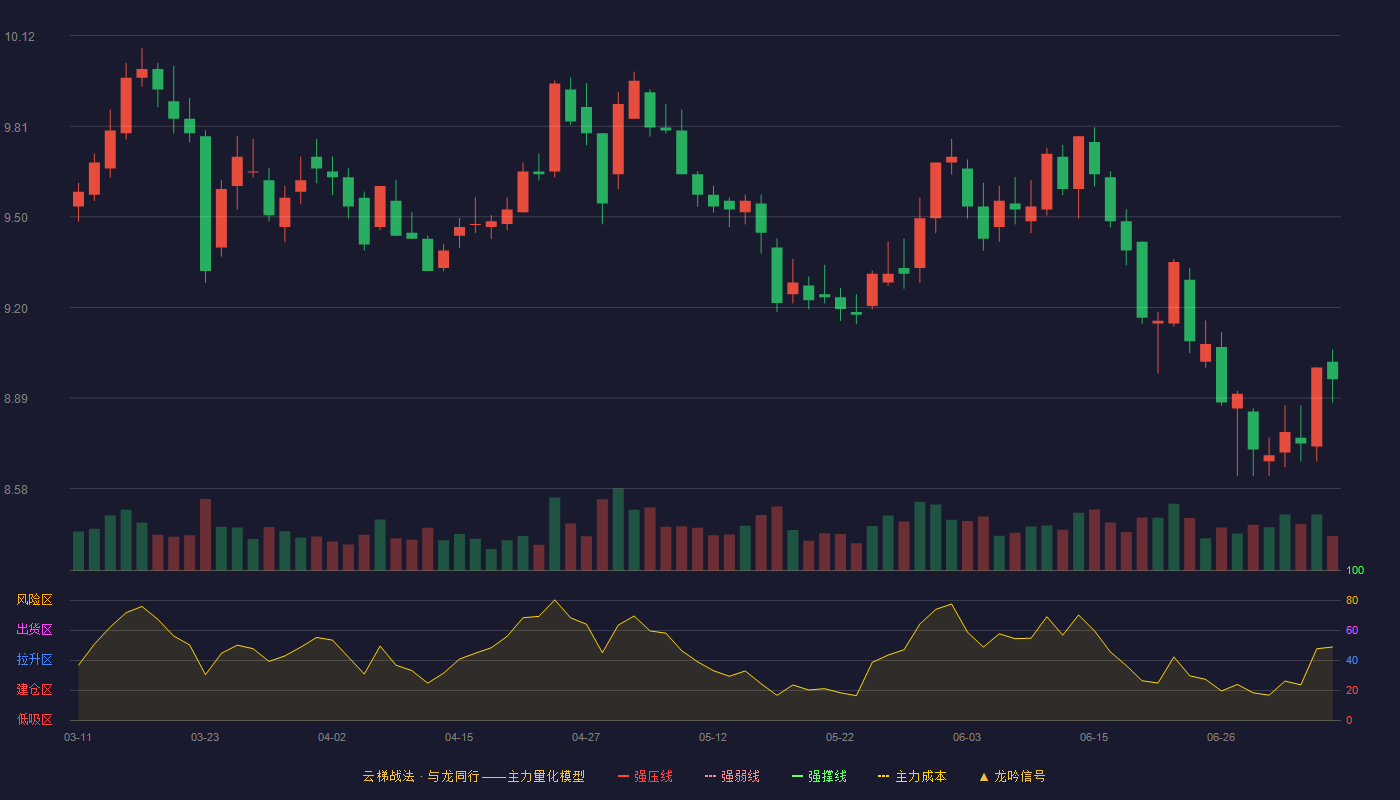Screen dimensions: 1400x800
Task: Click the 04-15 date label
Action: [459, 737]
